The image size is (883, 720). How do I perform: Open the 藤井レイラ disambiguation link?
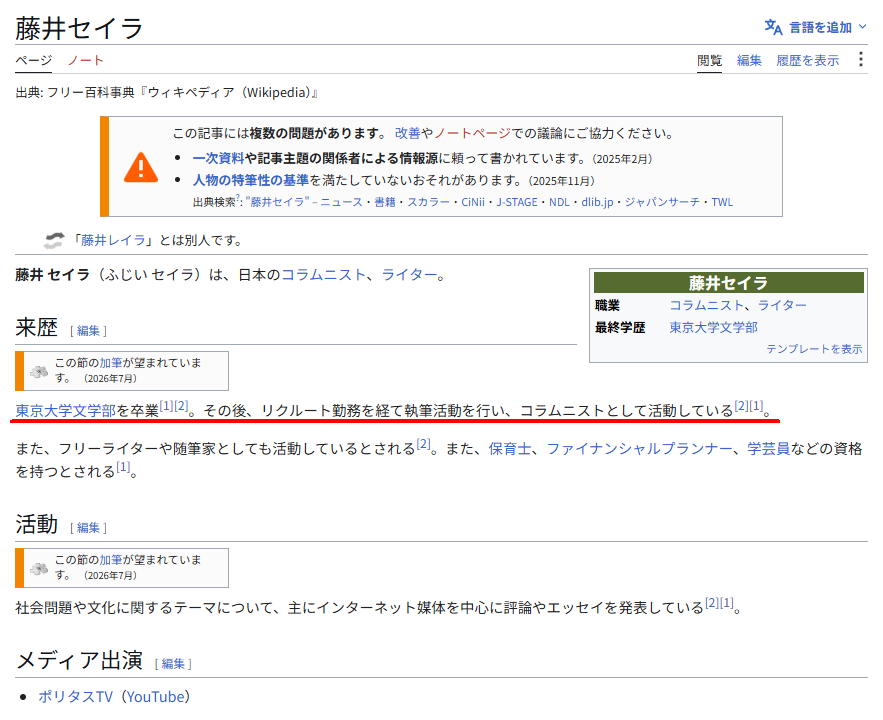pos(113,240)
